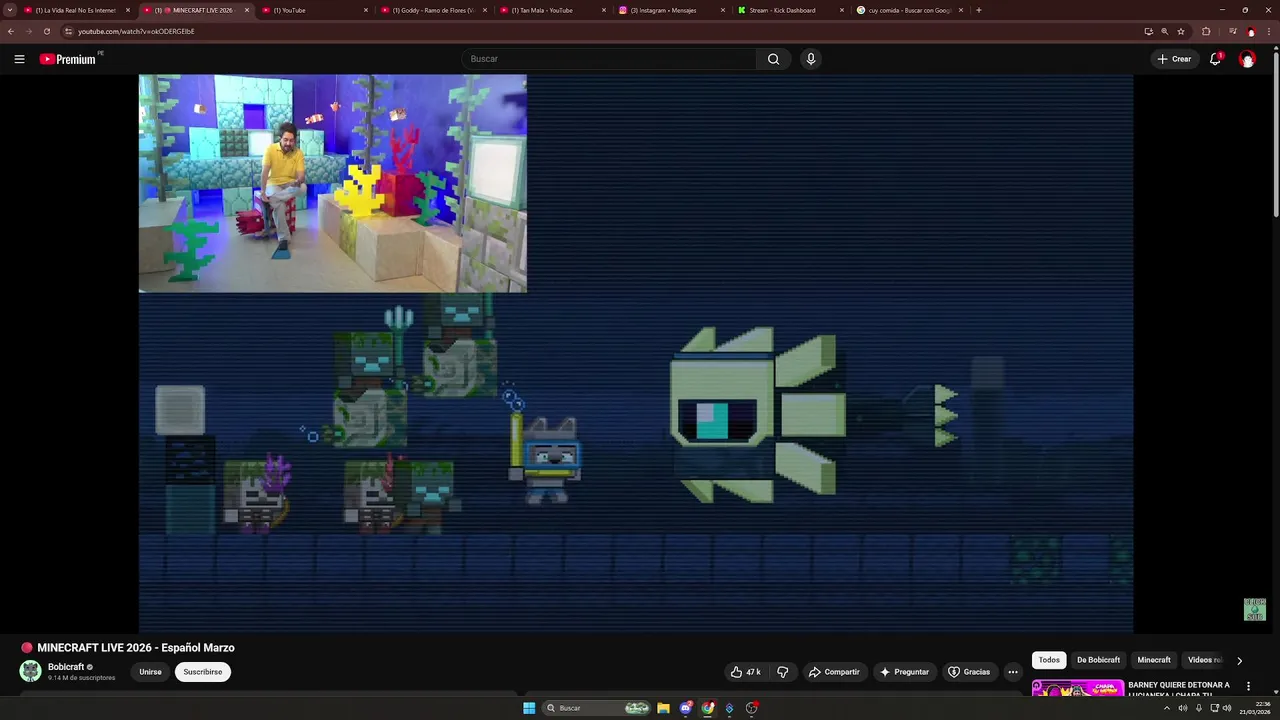1280x720 pixels.
Task: Open browser extensions puzzle icon
Action: [x=1206, y=31]
